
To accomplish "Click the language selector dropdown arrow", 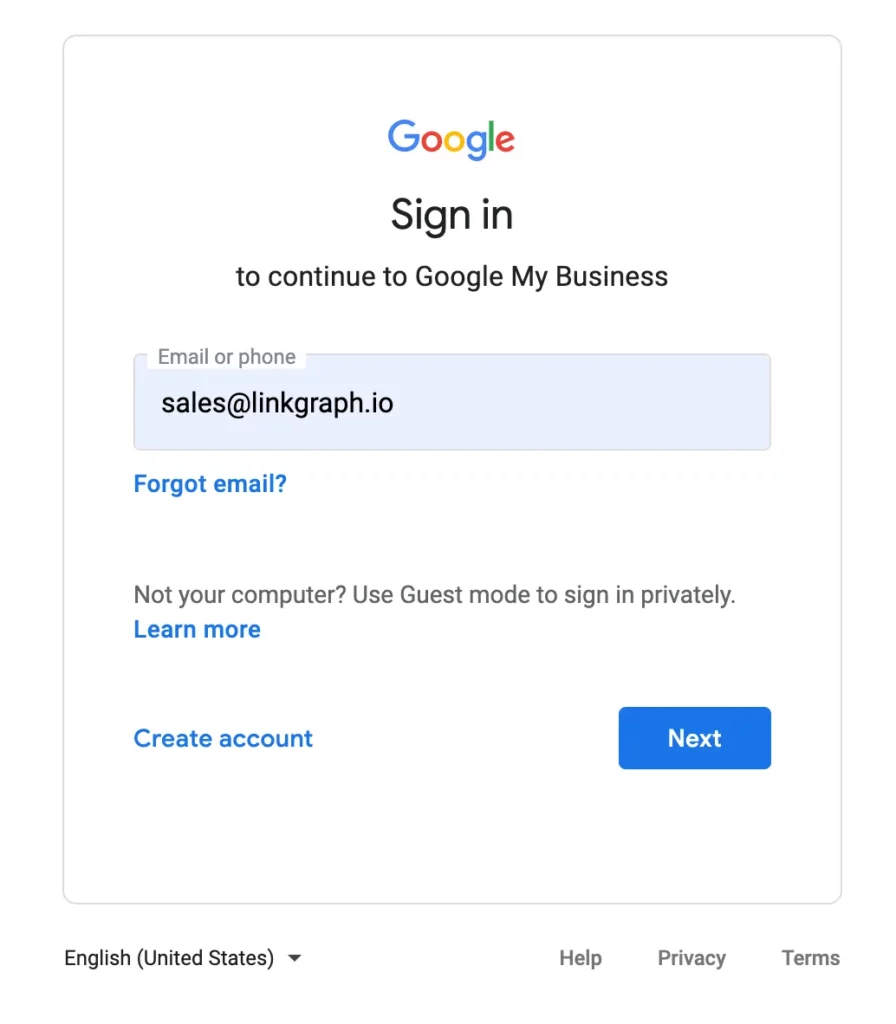I will pos(294,958).
